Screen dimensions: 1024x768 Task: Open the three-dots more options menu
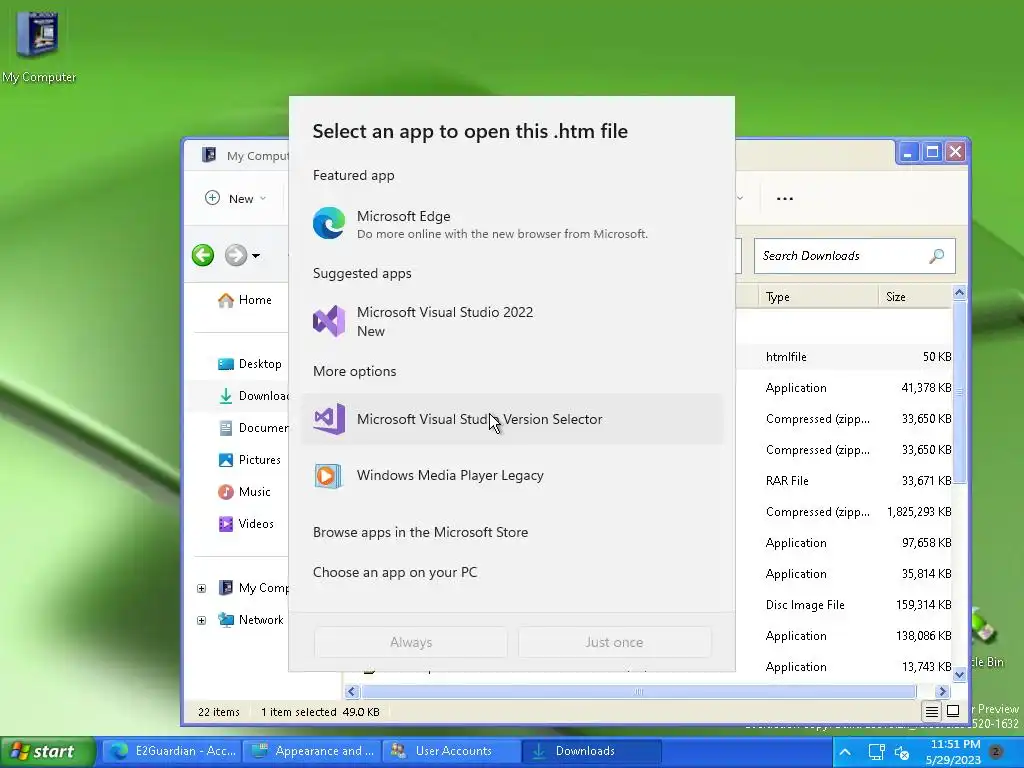[784, 199]
